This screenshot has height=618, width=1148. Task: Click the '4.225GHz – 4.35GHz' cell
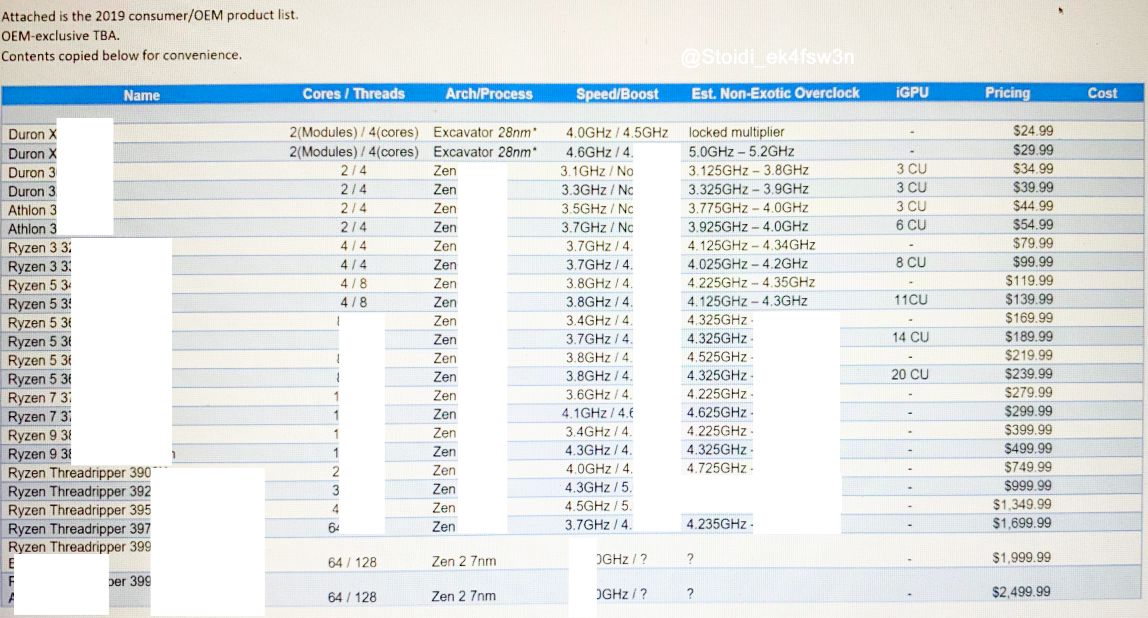(751, 282)
